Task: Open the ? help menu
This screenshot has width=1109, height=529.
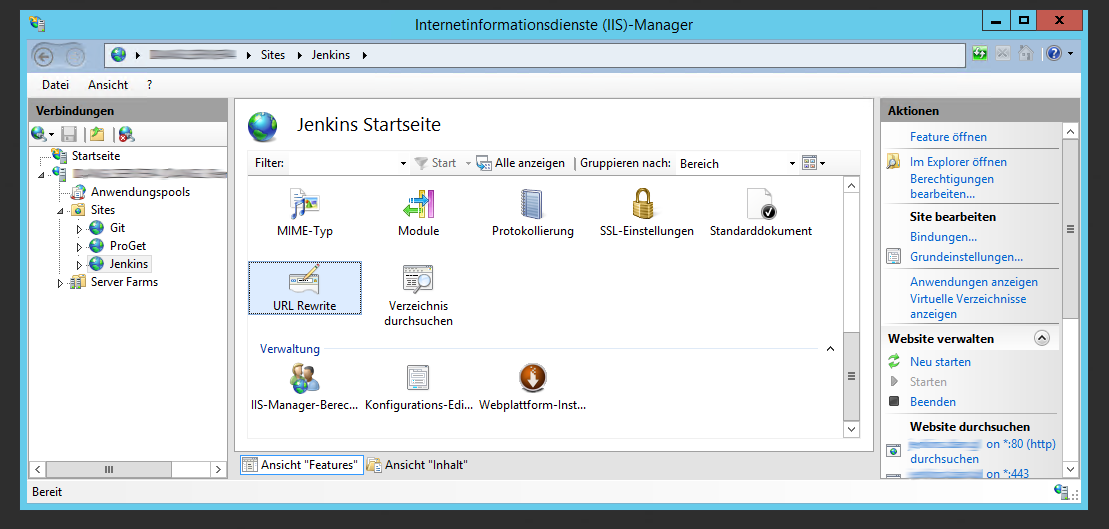Action: pos(149,85)
